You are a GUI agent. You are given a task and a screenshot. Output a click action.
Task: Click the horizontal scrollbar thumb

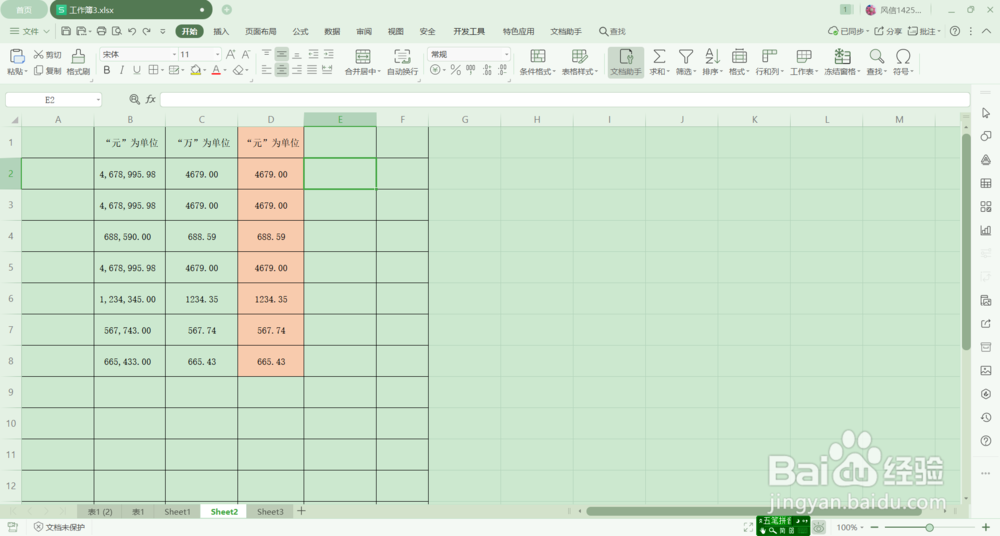[x=753, y=511]
